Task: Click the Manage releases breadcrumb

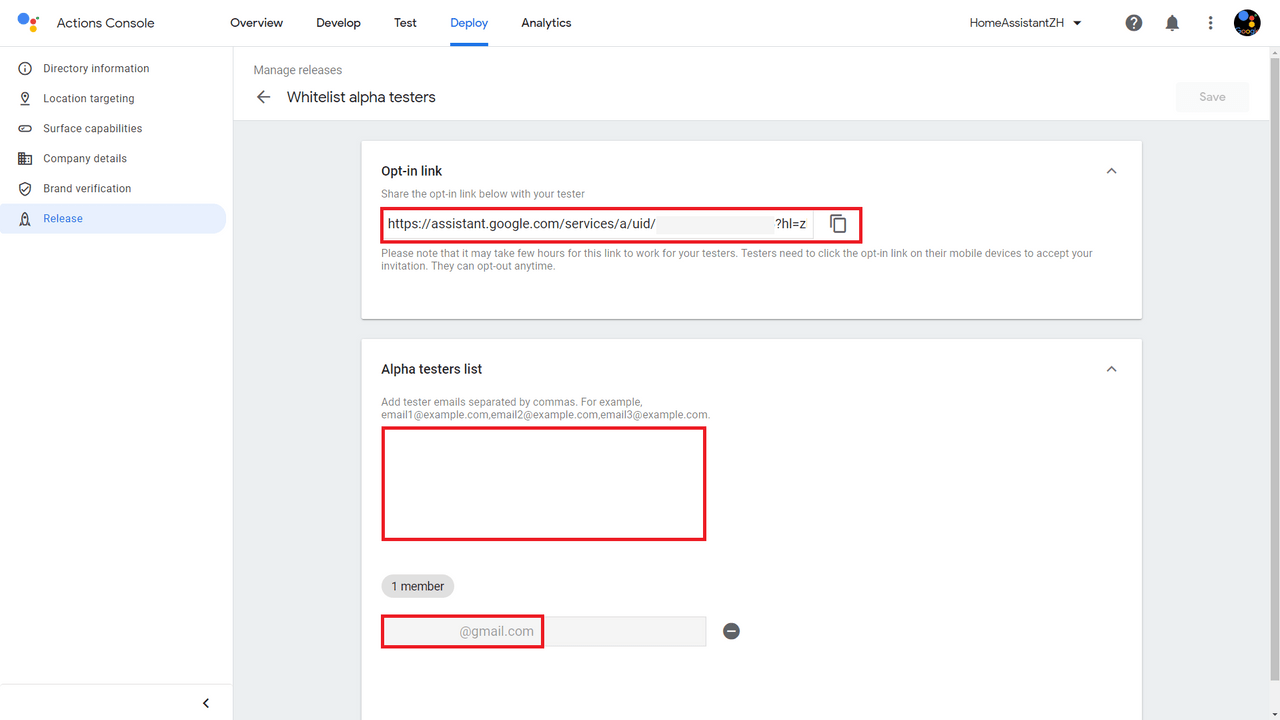Action: [298, 70]
